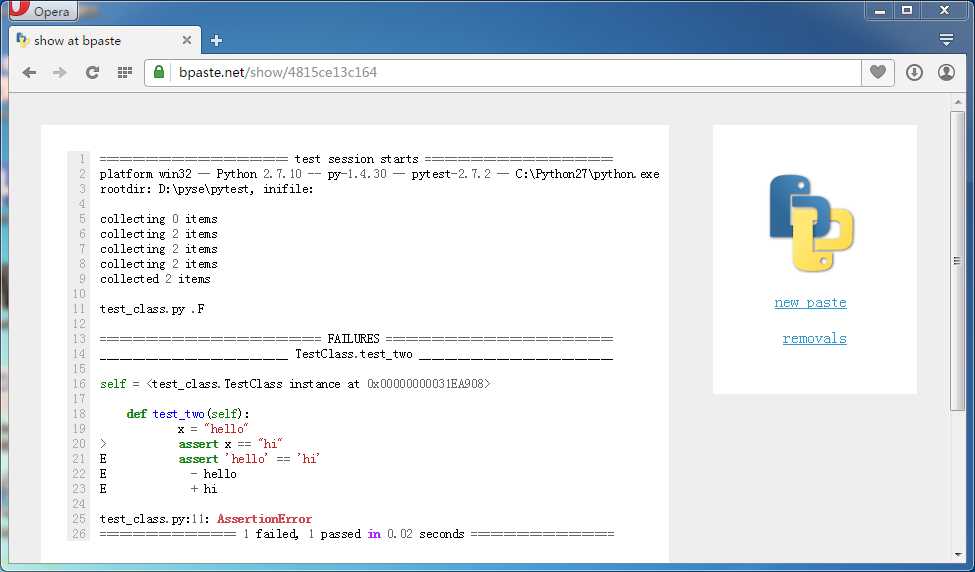This screenshot has height=572, width=975.
Task: Click the 'rootdir: D:\pyse\pytest' line
Action: 206,189
